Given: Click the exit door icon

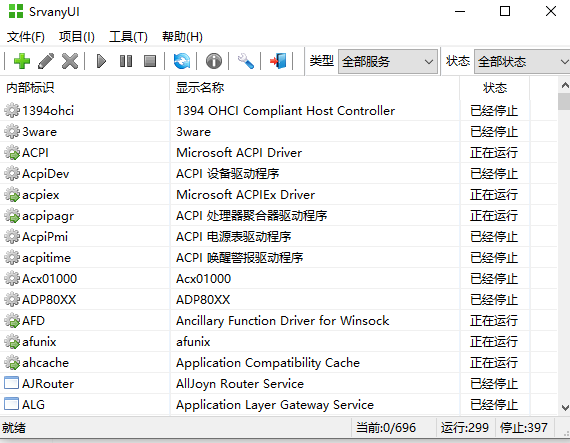Looking at the screenshot, I should (x=278, y=61).
